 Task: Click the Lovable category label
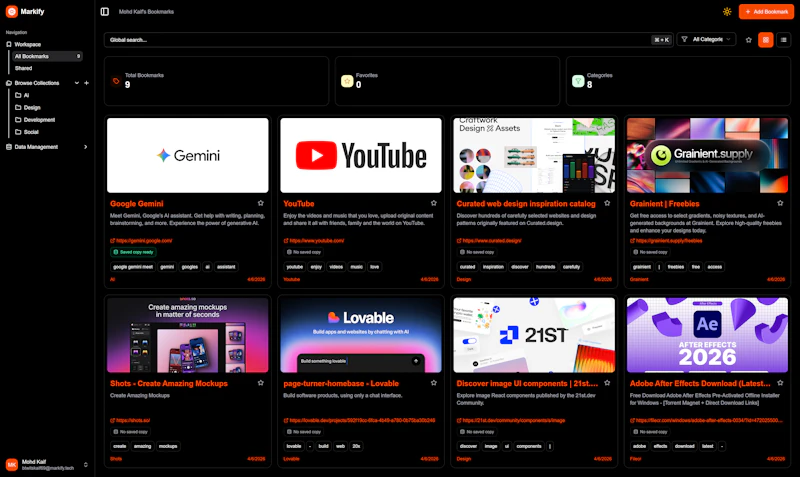pyautogui.click(x=291, y=459)
